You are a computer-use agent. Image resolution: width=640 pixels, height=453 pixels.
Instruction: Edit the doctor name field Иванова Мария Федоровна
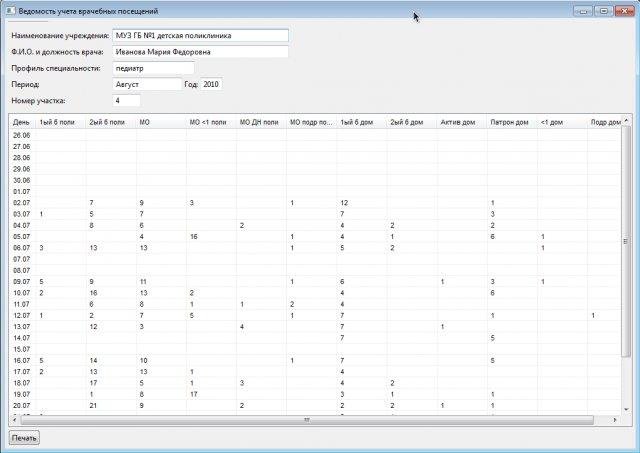[x=200, y=52]
